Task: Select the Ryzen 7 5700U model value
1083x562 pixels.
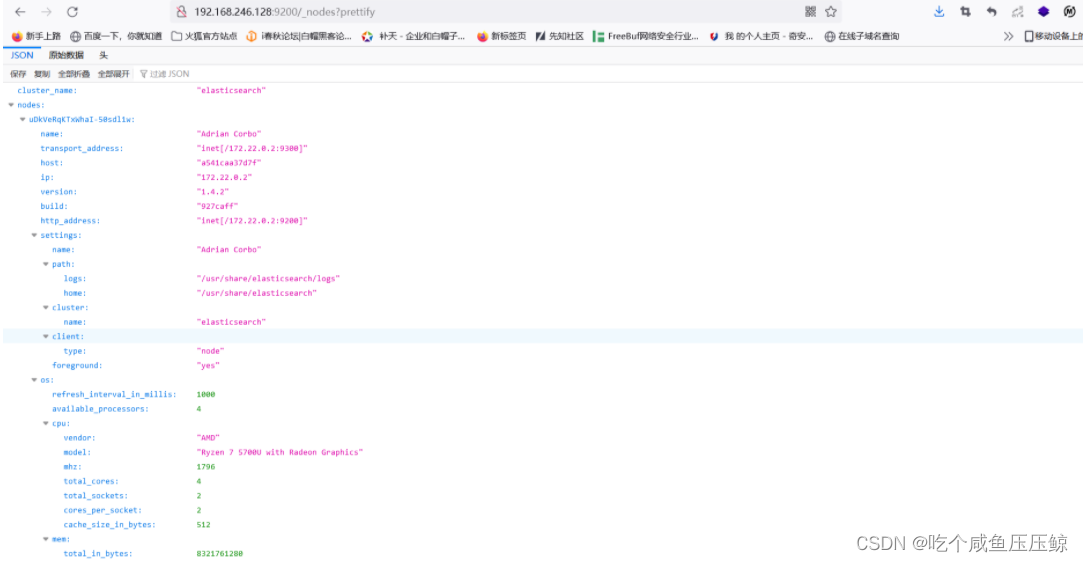Action: 280,453
